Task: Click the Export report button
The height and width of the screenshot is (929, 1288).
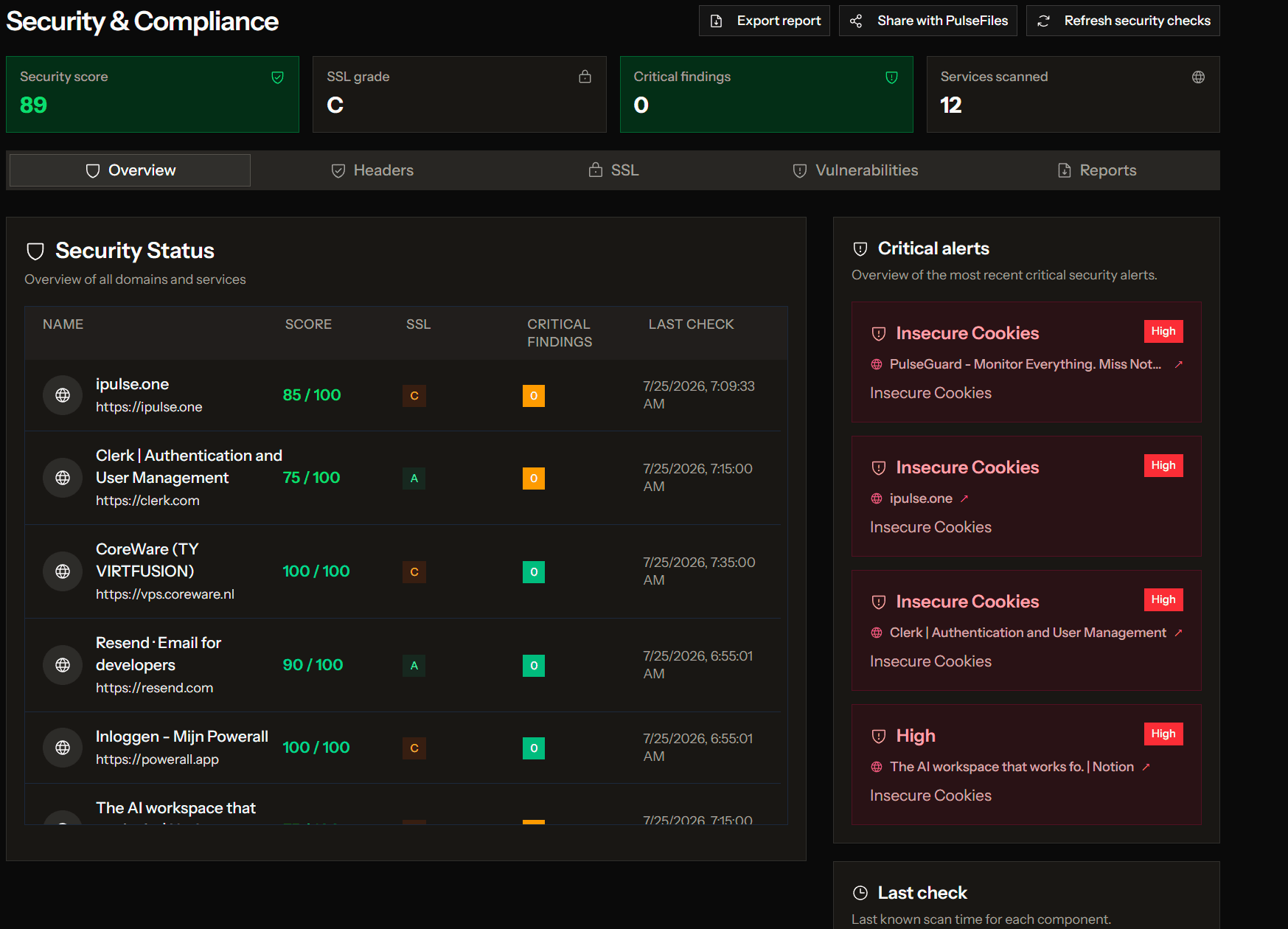Action: [764, 21]
